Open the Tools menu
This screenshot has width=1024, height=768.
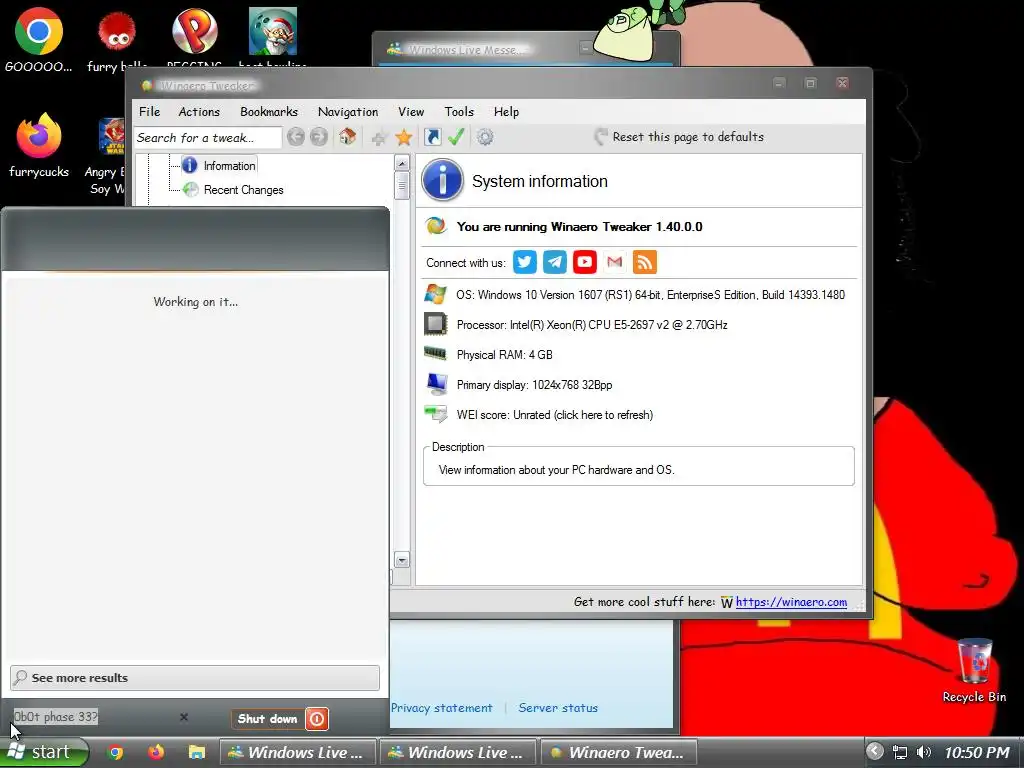[x=459, y=112]
